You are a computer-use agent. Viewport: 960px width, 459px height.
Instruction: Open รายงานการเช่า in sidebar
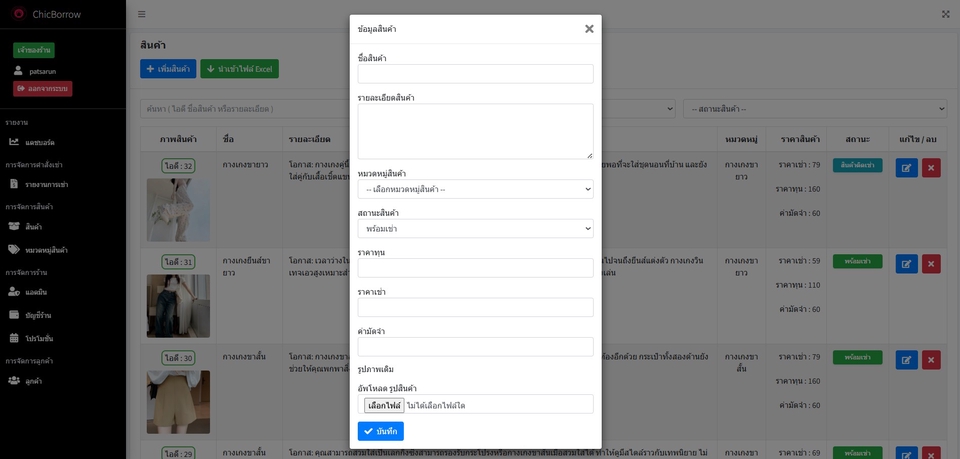tap(47, 184)
